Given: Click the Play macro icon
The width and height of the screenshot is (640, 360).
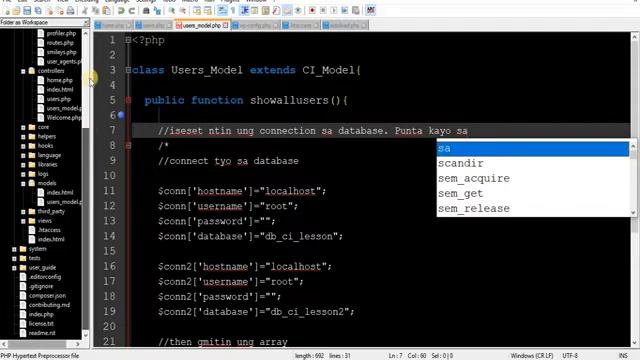Looking at the screenshot, I should 333,11.
